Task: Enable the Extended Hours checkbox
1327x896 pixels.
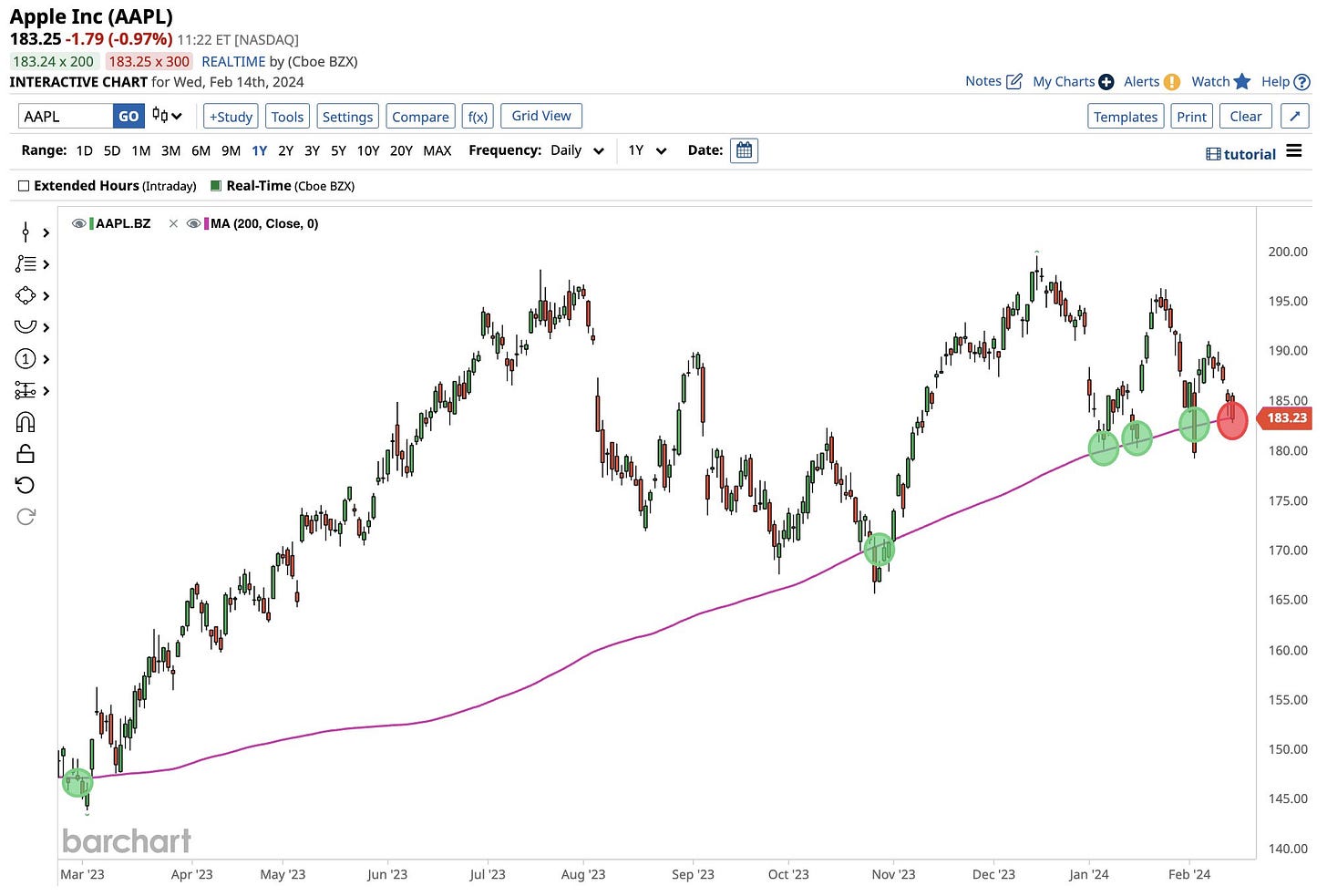Action: pyautogui.click(x=25, y=186)
